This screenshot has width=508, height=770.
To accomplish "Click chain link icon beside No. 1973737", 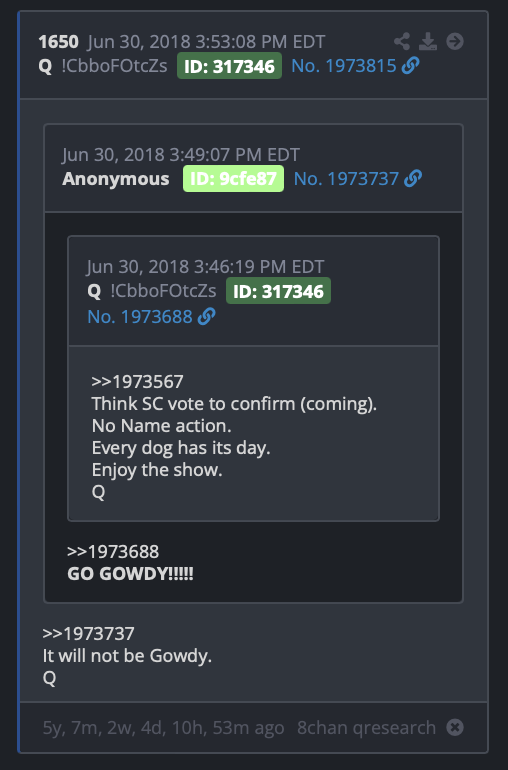I will coord(413,179).
